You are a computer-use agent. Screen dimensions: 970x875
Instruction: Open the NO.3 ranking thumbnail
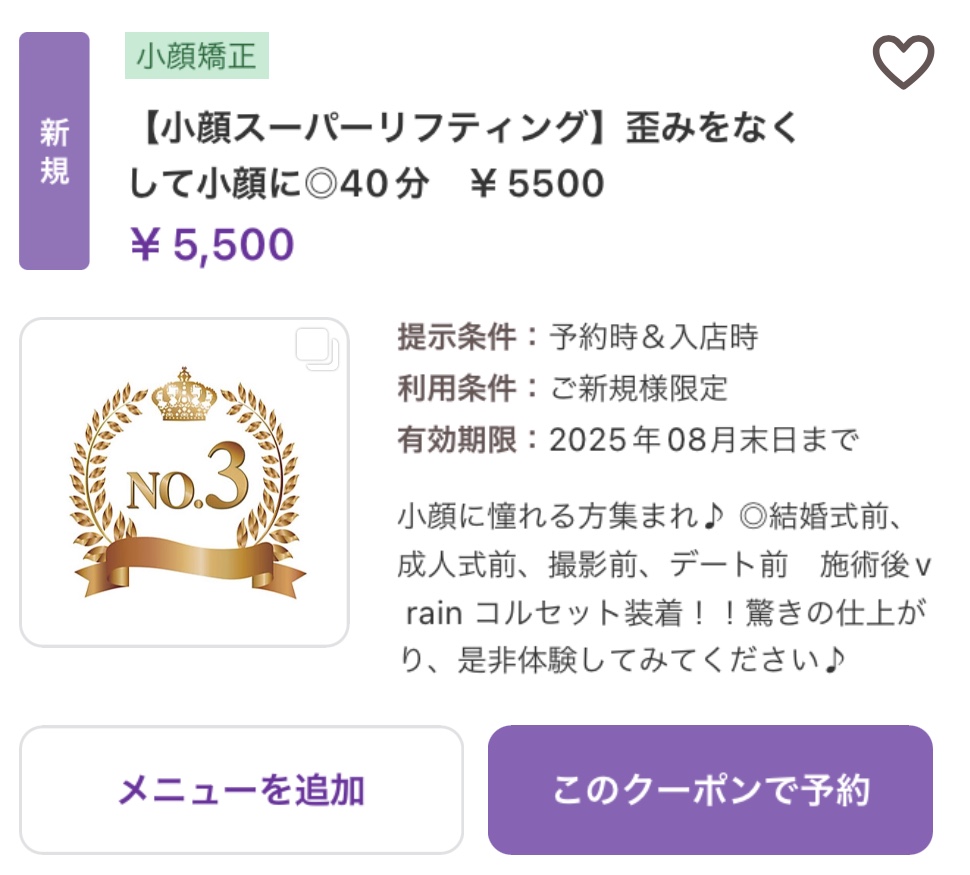[184, 483]
